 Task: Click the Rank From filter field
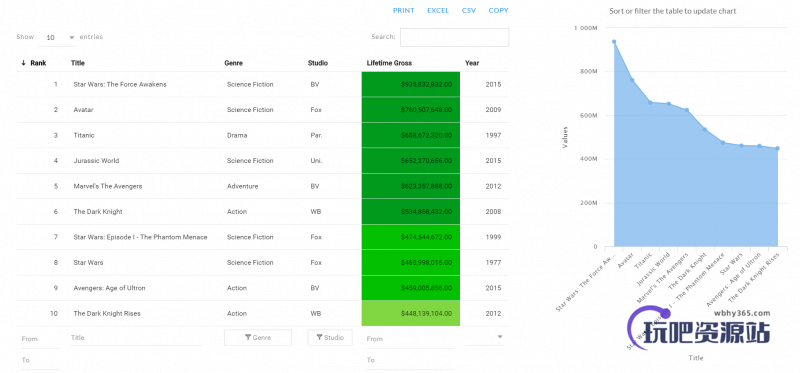click(x=40, y=339)
